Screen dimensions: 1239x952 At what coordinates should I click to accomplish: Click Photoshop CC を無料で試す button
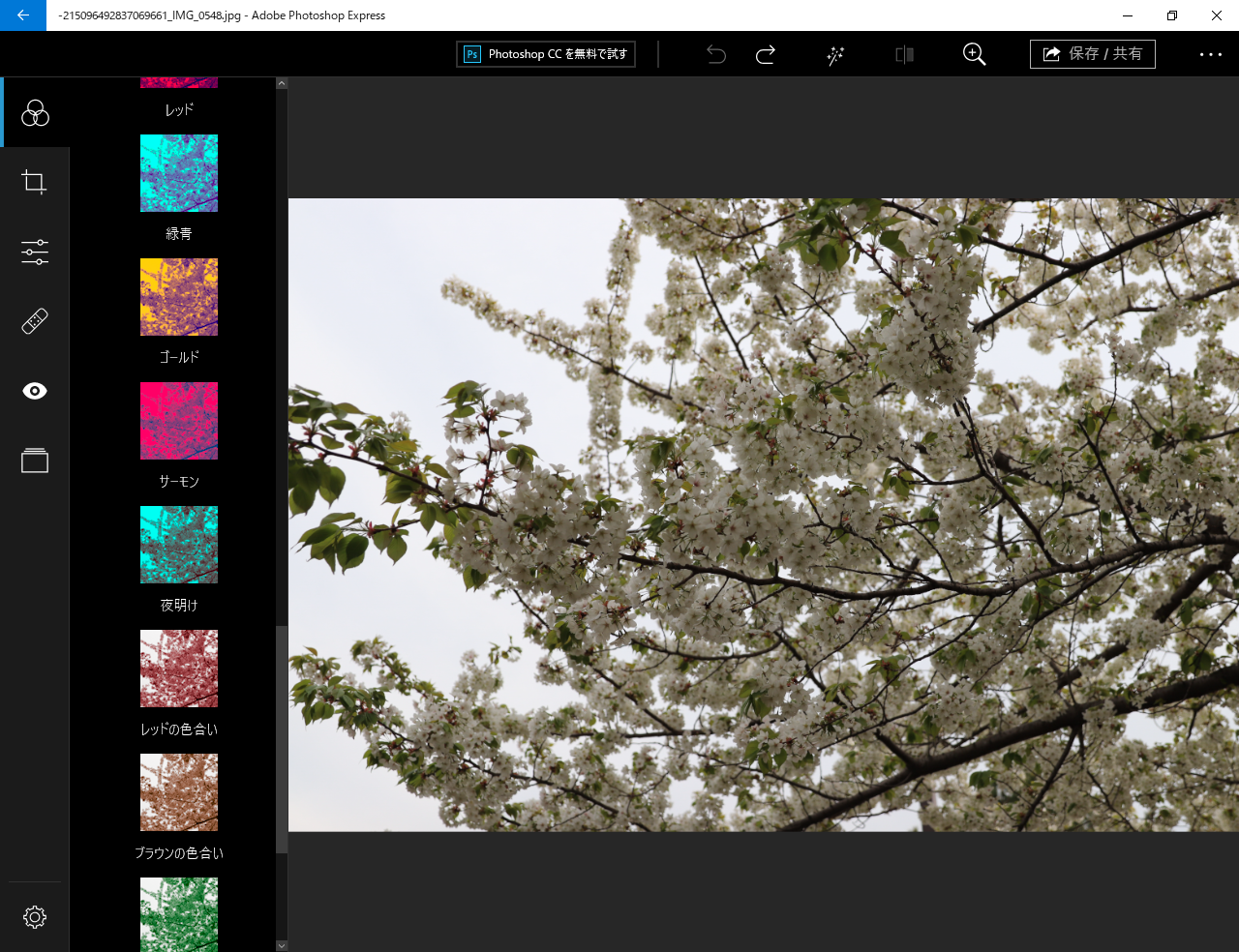[546, 54]
